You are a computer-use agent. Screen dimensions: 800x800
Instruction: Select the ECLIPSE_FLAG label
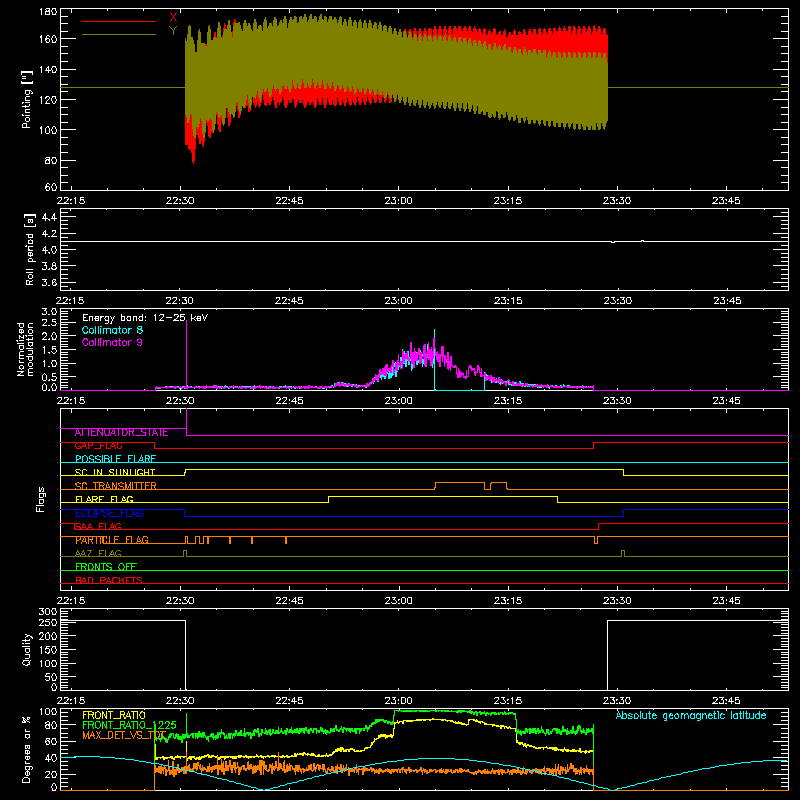[109, 513]
